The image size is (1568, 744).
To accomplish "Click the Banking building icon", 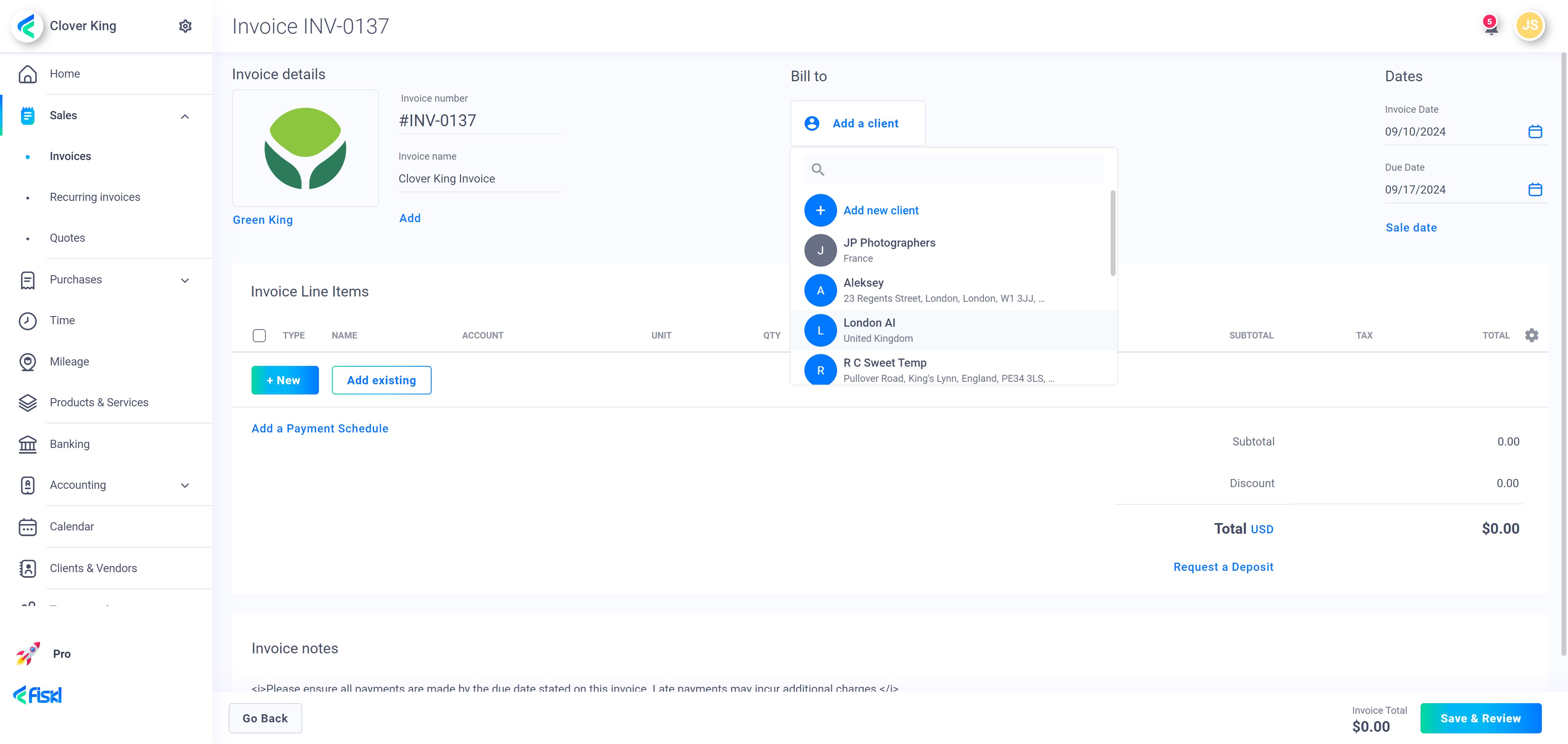I will point(27,444).
